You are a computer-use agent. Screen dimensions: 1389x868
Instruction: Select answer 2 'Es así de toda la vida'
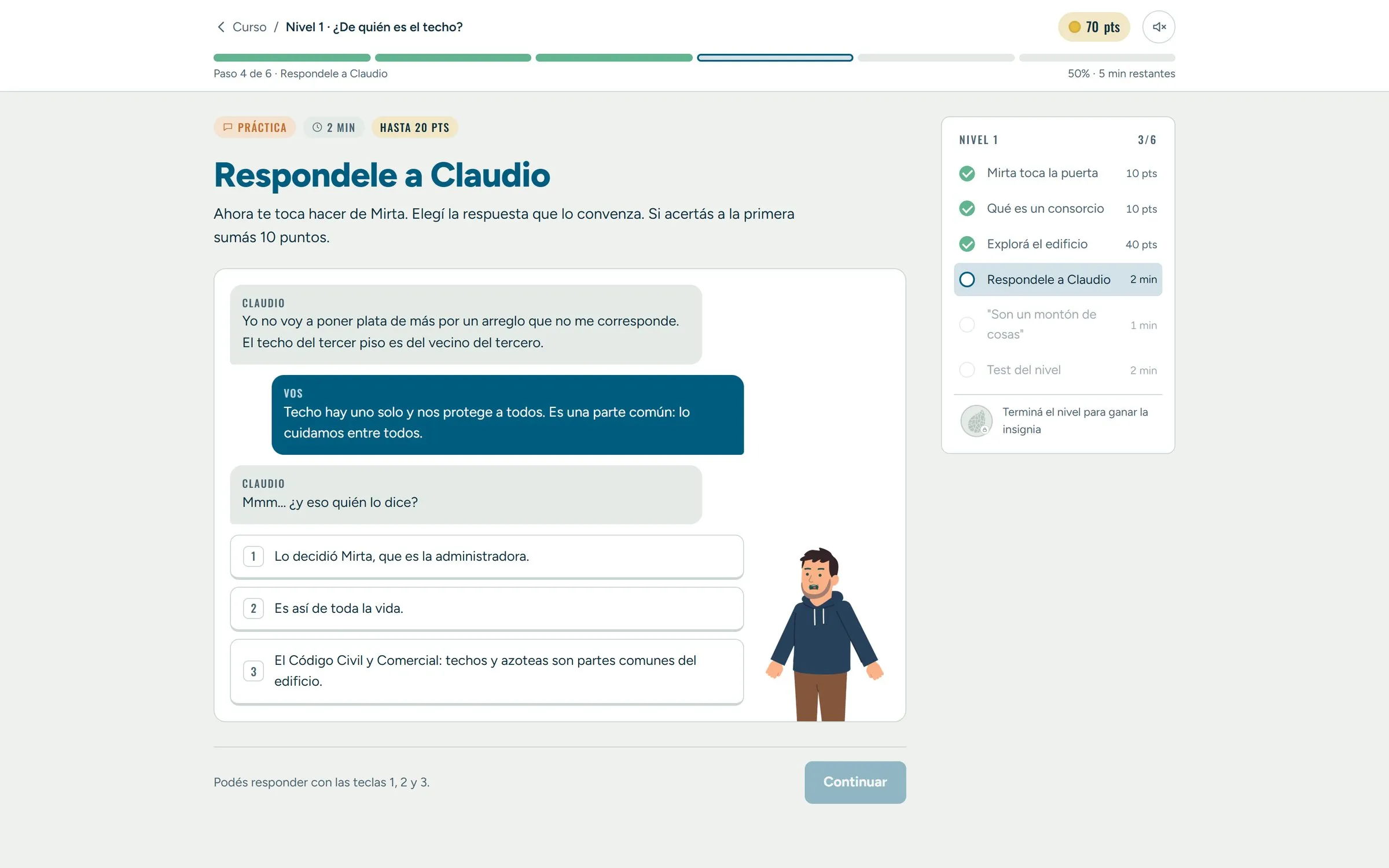pos(487,609)
